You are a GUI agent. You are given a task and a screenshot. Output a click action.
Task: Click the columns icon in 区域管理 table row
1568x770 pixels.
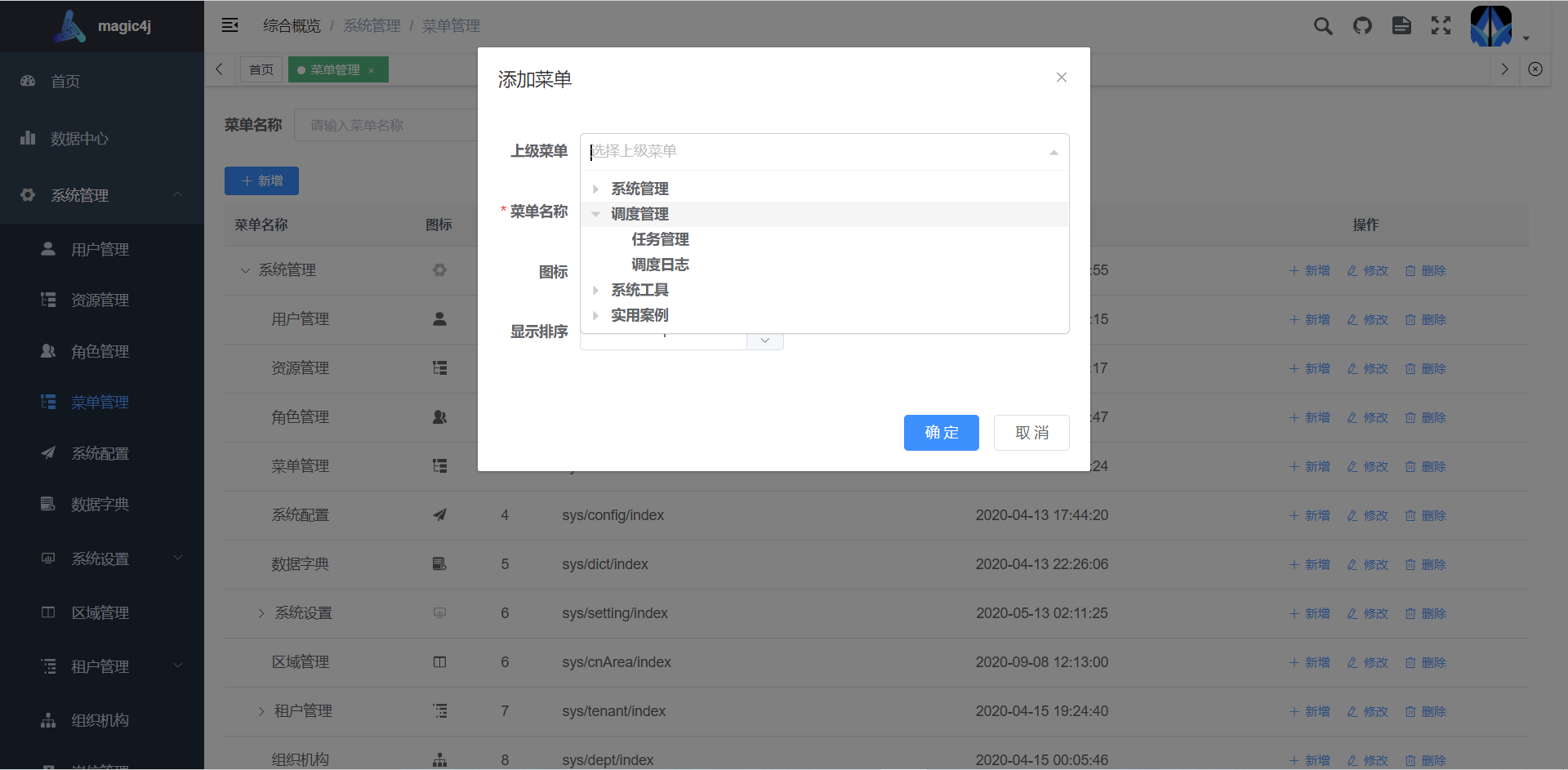tap(439, 662)
